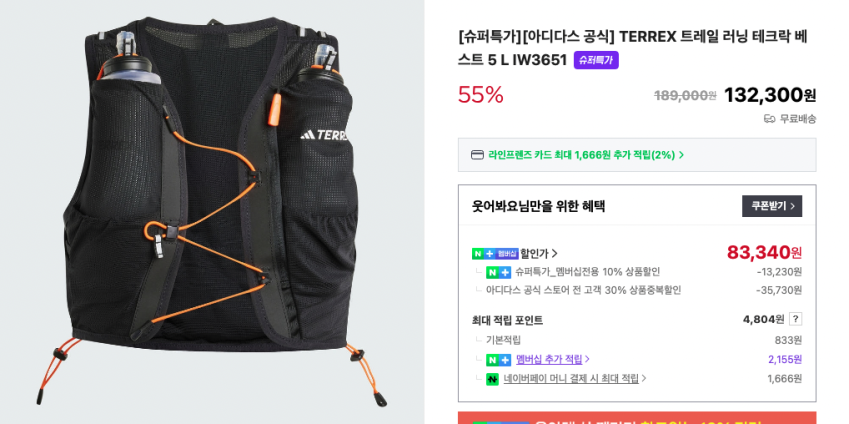Click the 슈퍼특가 purple badge
Image resolution: width=849 pixels, height=424 pixels.
(596, 60)
